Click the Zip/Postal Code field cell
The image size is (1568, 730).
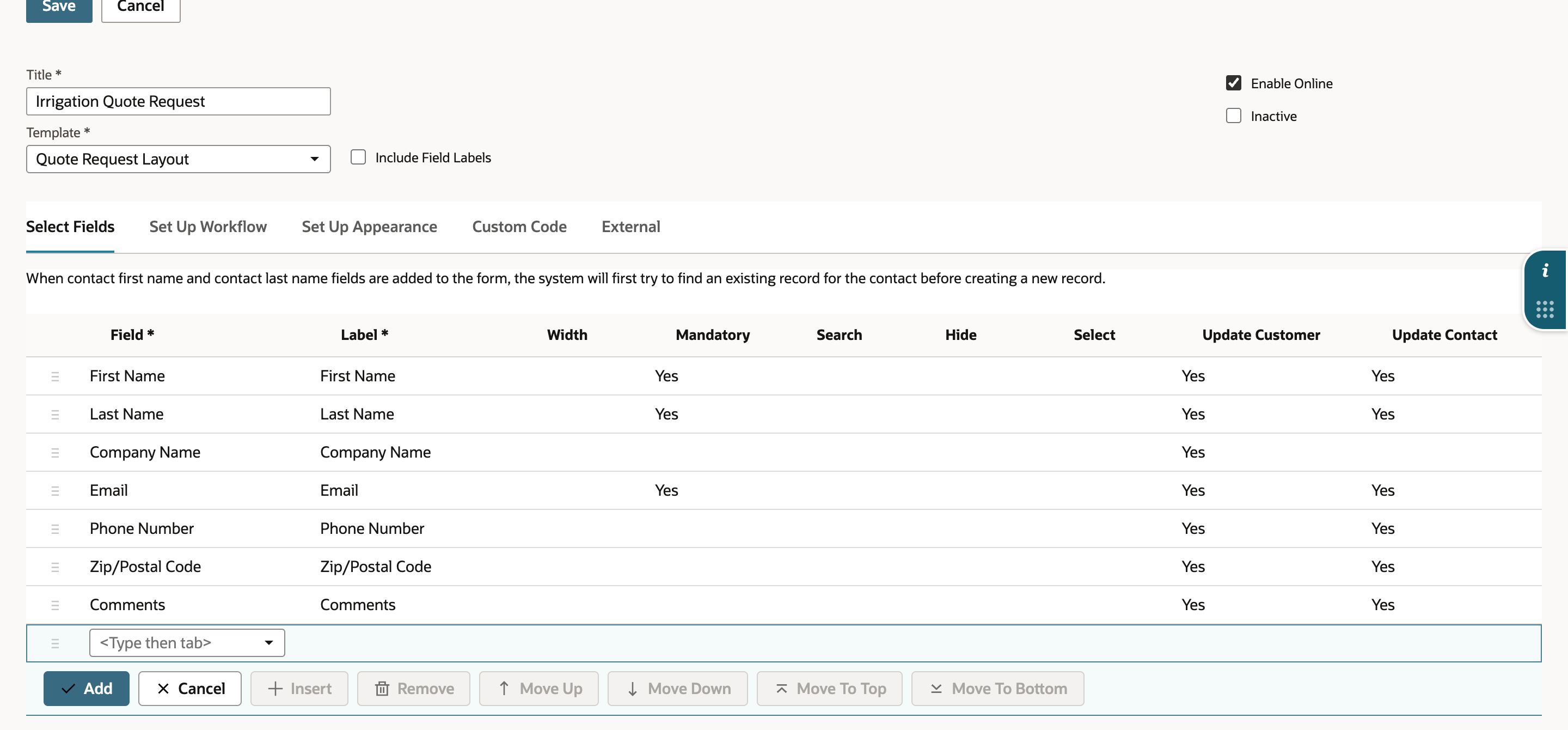click(x=145, y=566)
